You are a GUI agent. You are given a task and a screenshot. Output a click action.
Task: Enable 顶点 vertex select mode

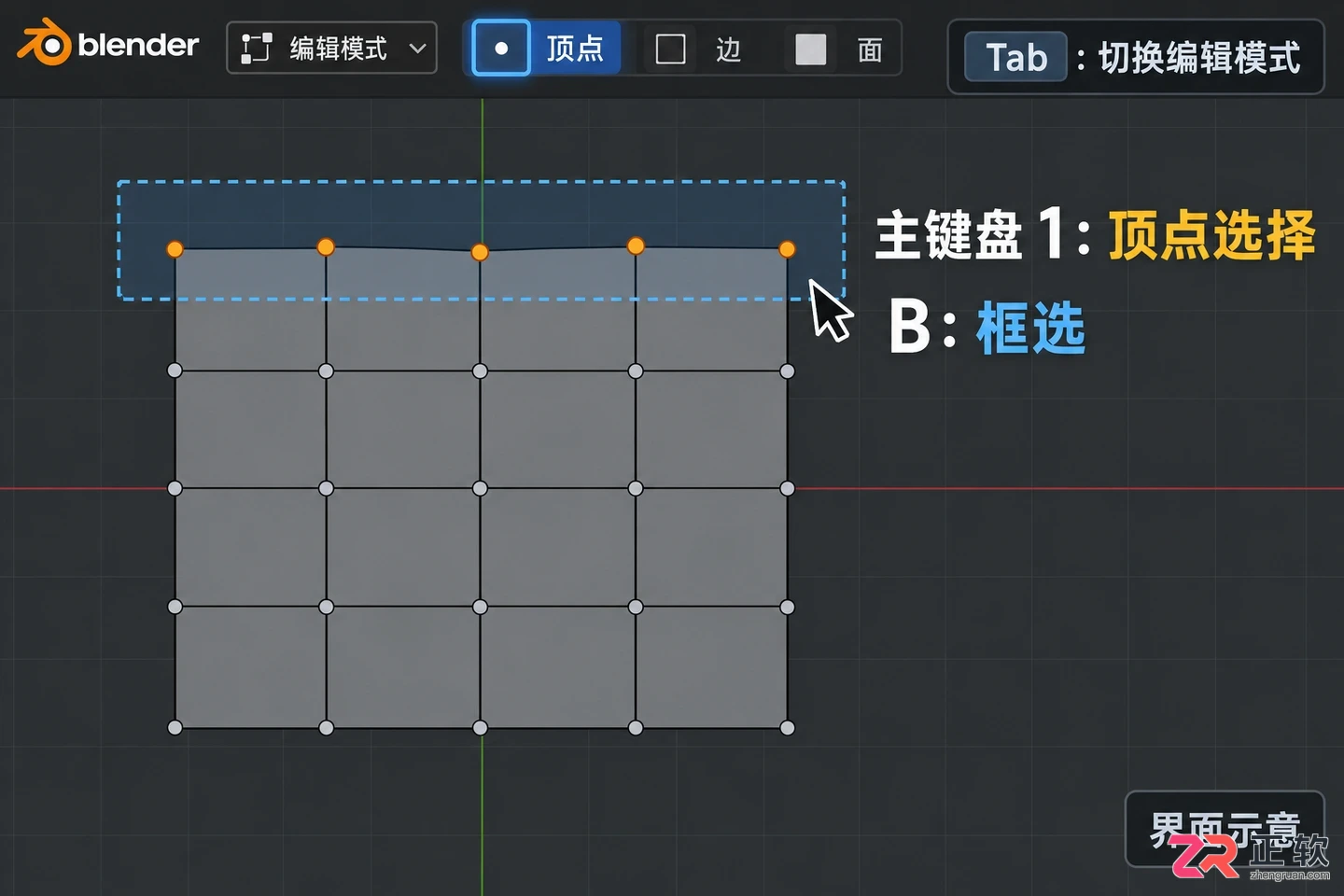(546, 48)
